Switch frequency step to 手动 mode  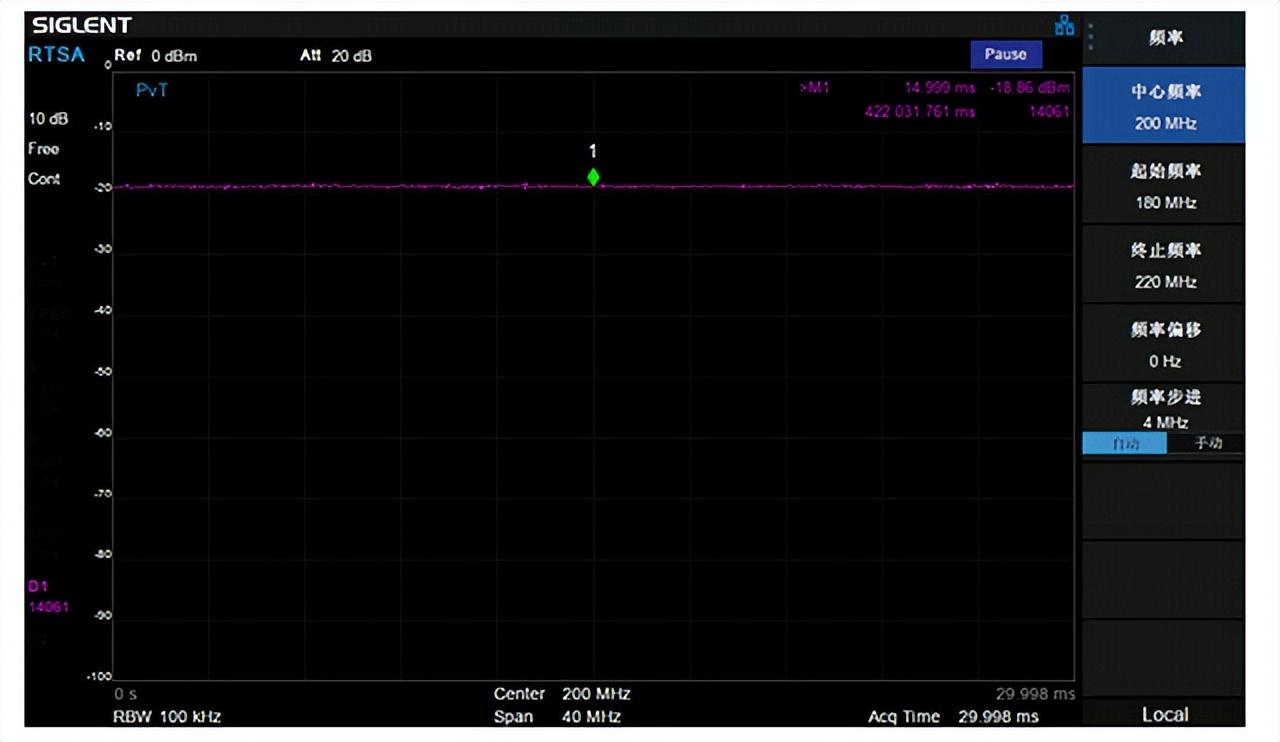click(x=1207, y=444)
